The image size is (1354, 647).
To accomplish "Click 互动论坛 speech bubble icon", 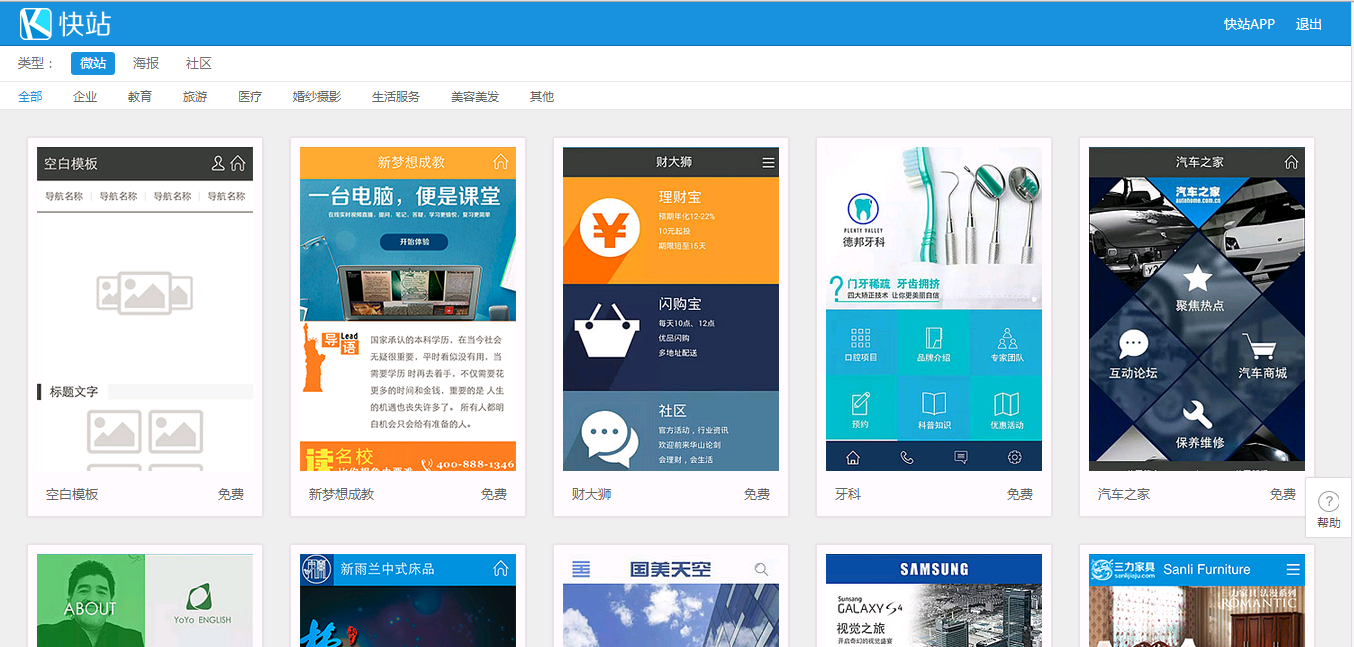I will click(1133, 345).
